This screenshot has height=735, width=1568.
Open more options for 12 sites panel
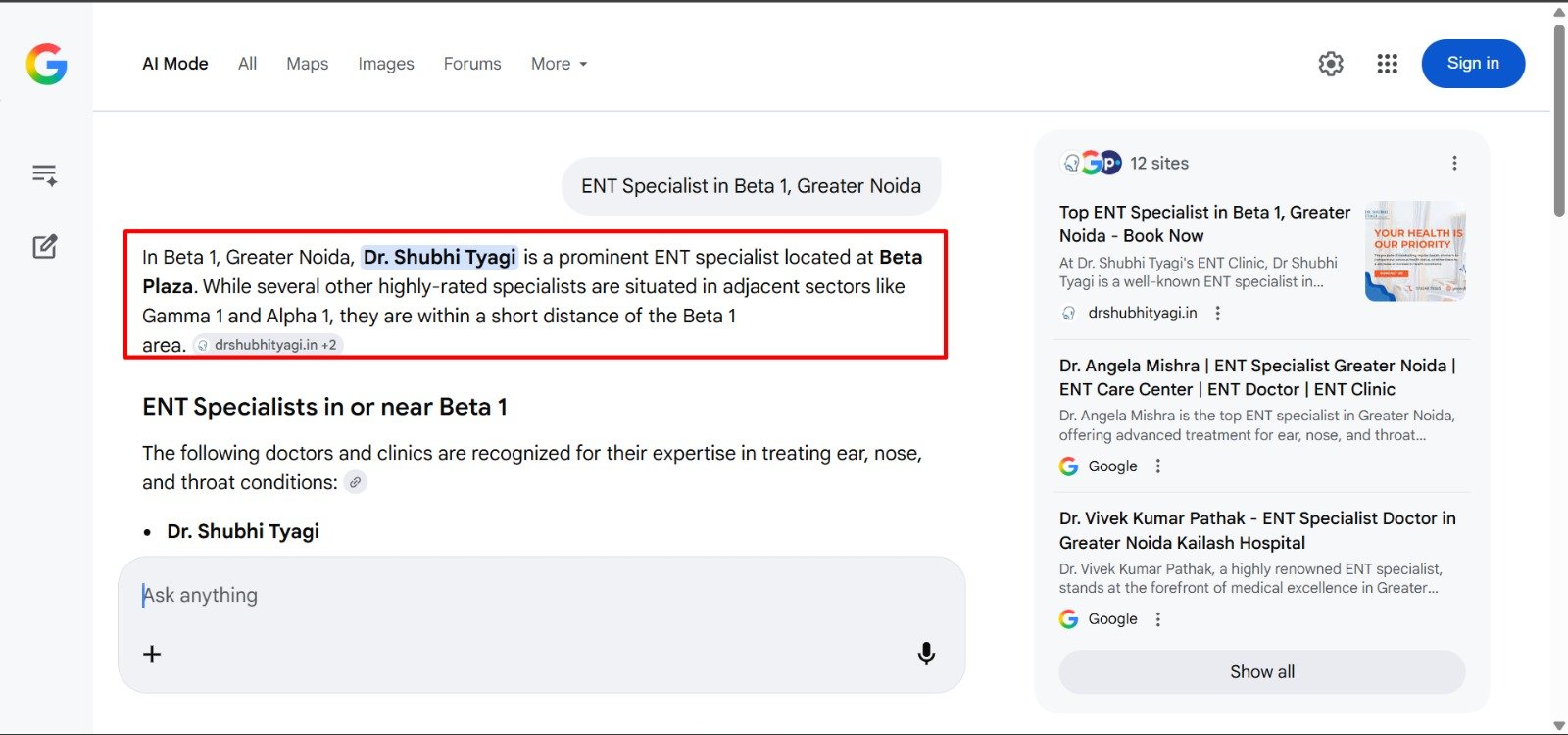(x=1454, y=163)
